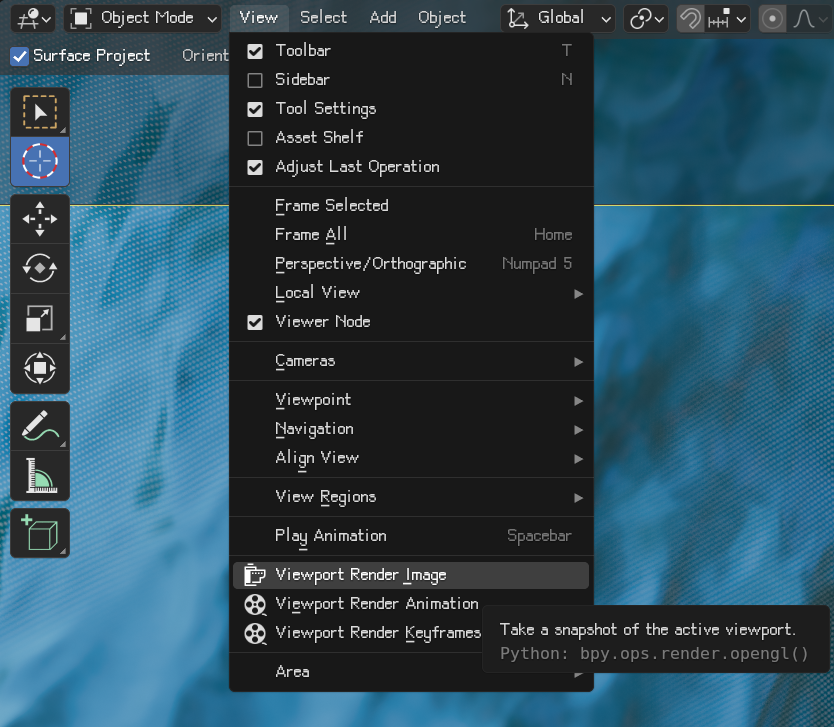Enable the Asset Shelf checkbox
834x727 pixels.
pyautogui.click(x=255, y=138)
